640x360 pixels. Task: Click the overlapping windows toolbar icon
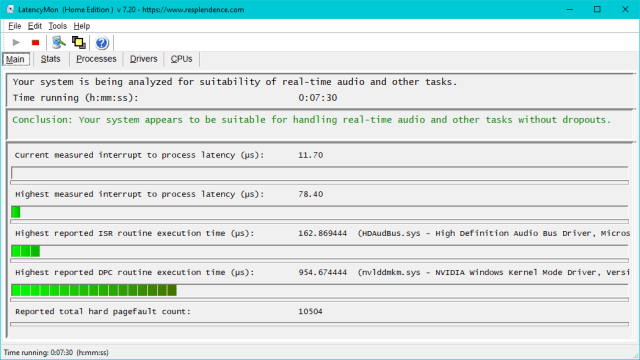(x=79, y=42)
